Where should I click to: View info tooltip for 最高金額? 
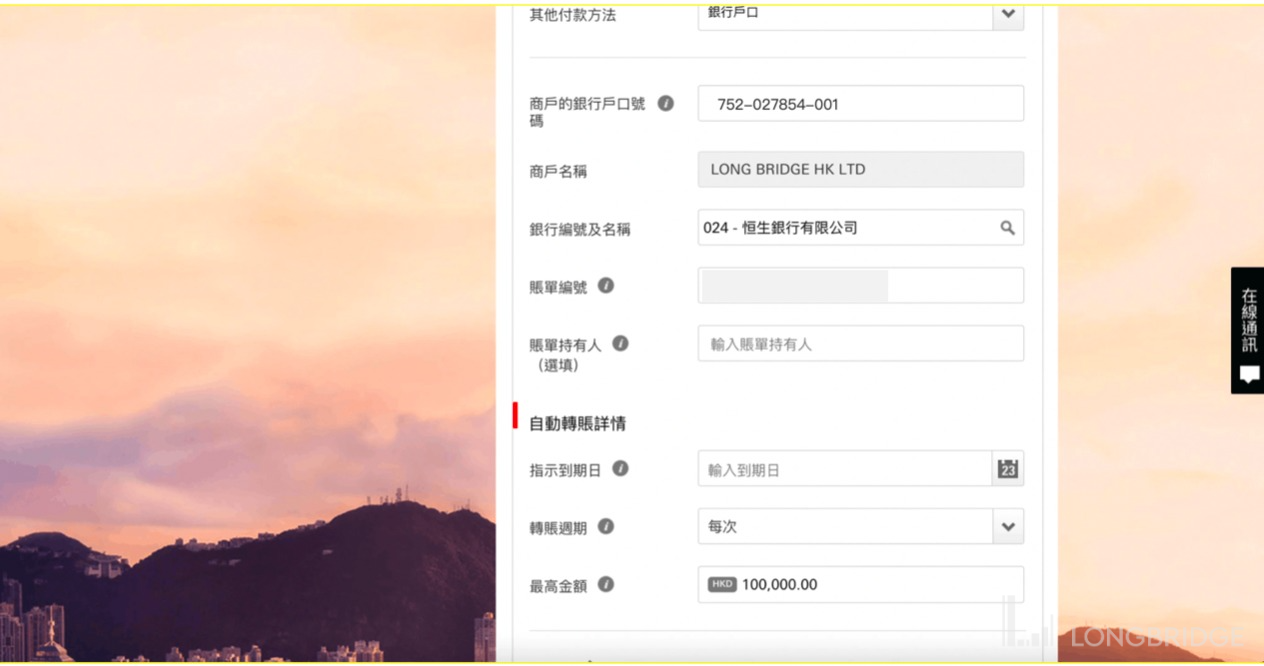tap(606, 585)
